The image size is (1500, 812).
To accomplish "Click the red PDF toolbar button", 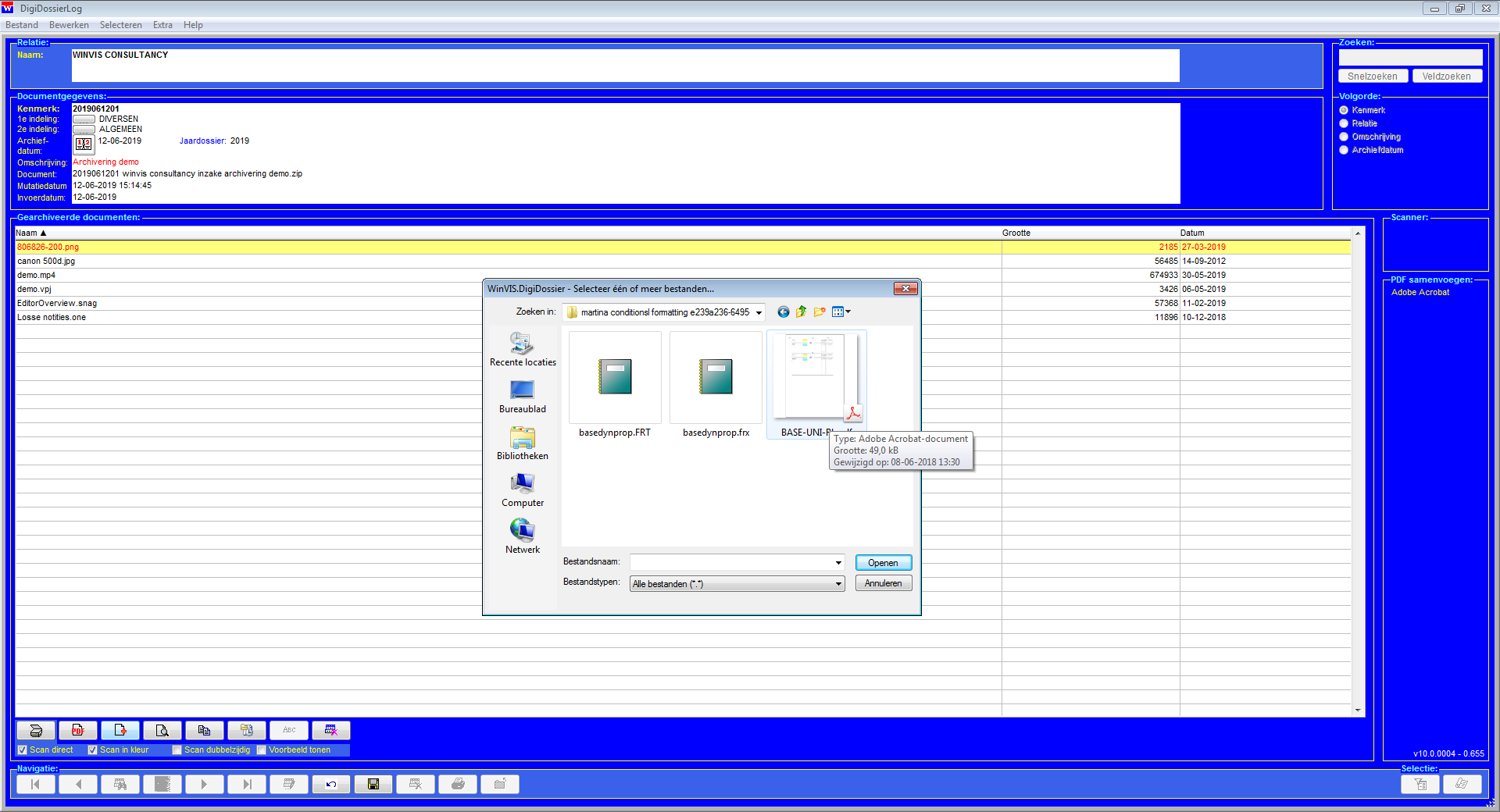I will click(78, 730).
